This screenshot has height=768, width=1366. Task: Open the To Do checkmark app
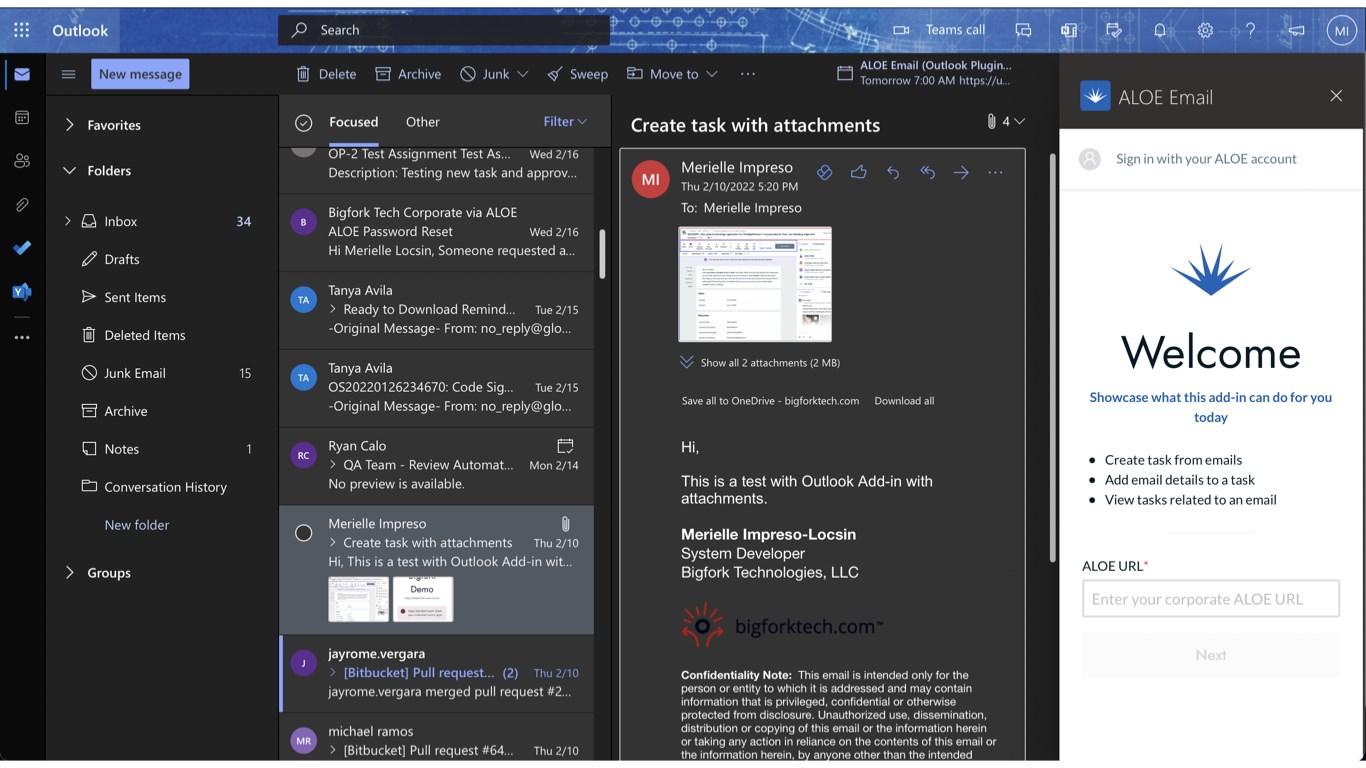[22, 248]
